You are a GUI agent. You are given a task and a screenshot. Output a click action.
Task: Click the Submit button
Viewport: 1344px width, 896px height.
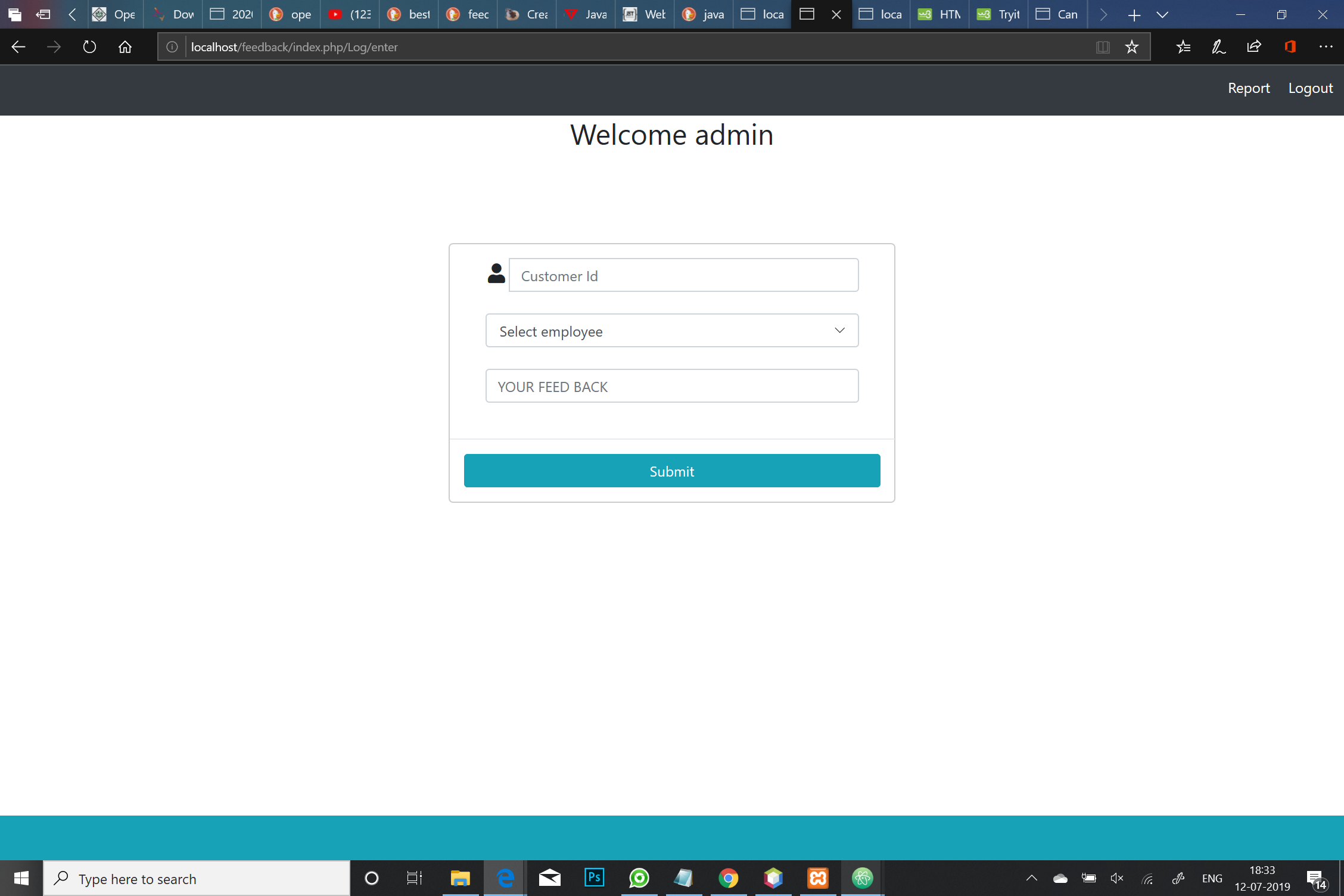tap(672, 471)
